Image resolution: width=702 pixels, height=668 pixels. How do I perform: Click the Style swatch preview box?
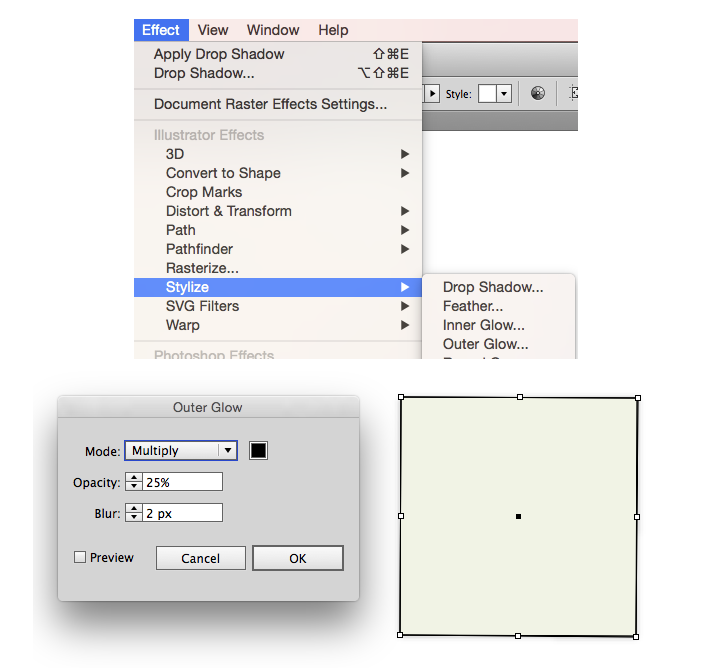point(487,94)
